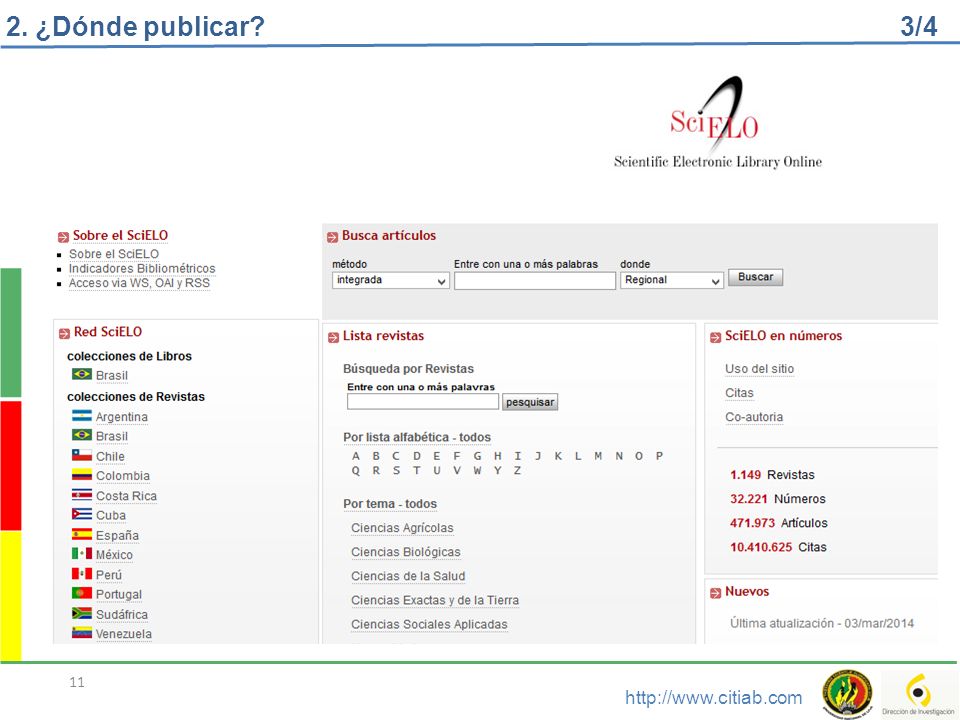Focus the article search words field
960x720 pixels.
534,280
